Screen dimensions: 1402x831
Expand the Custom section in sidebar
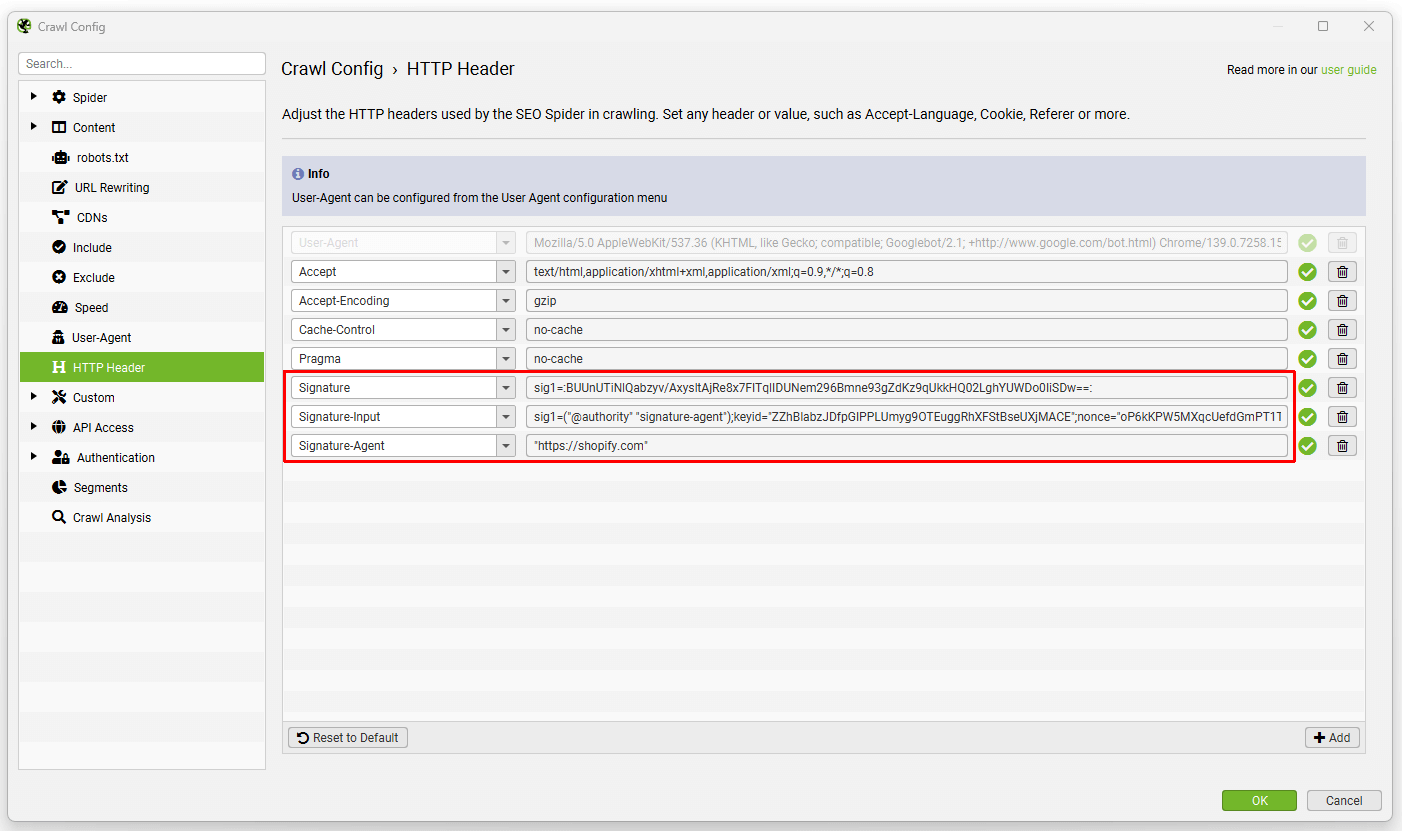33,397
